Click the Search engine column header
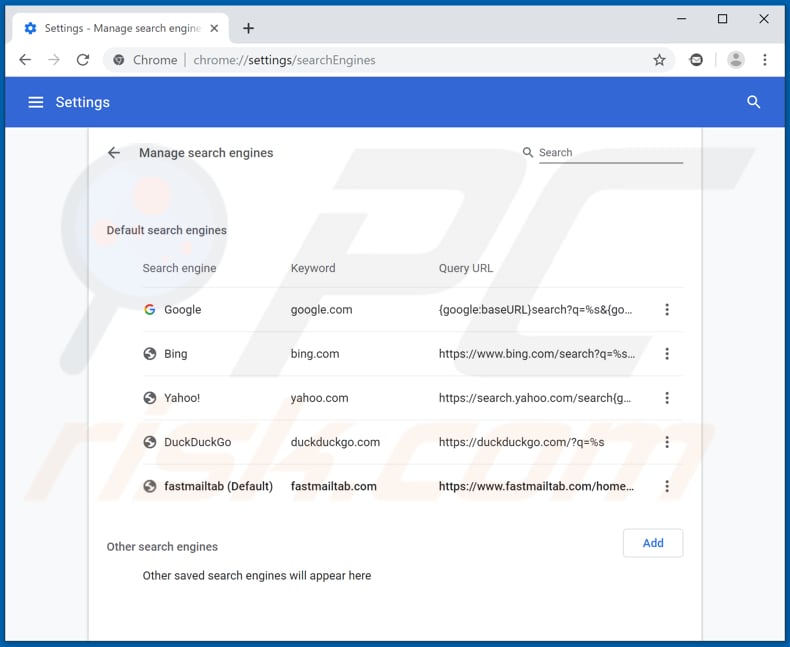Image resolution: width=790 pixels, height=647 pixels. click(x=179, y=268)
